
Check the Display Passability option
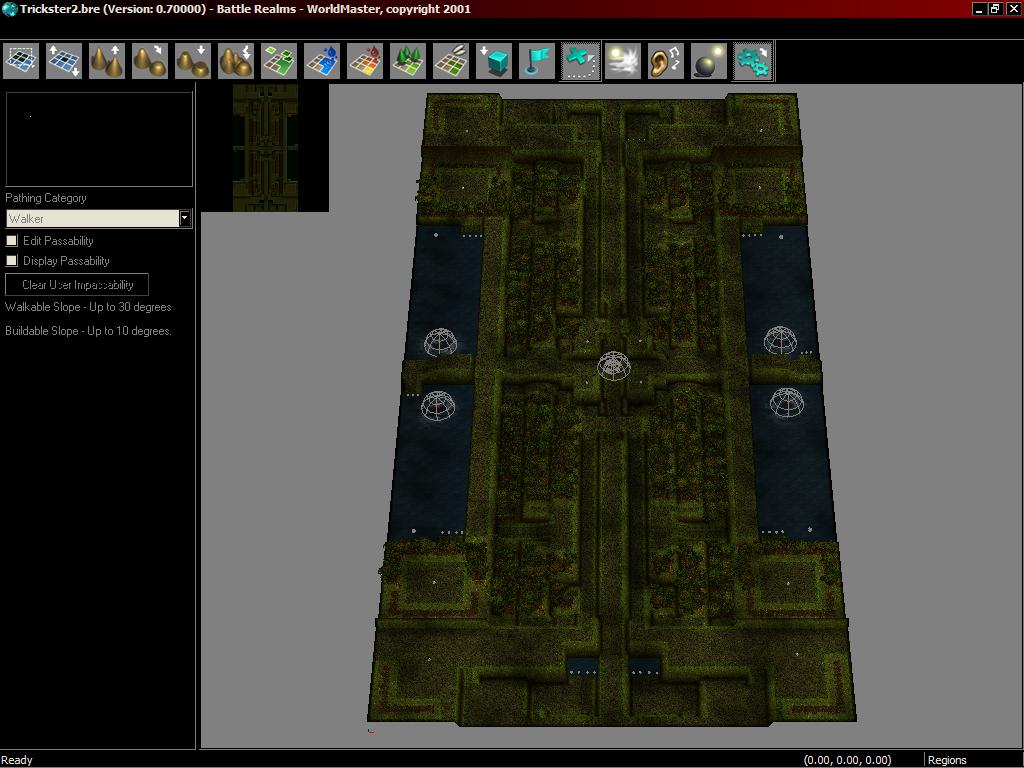[12, 261]
